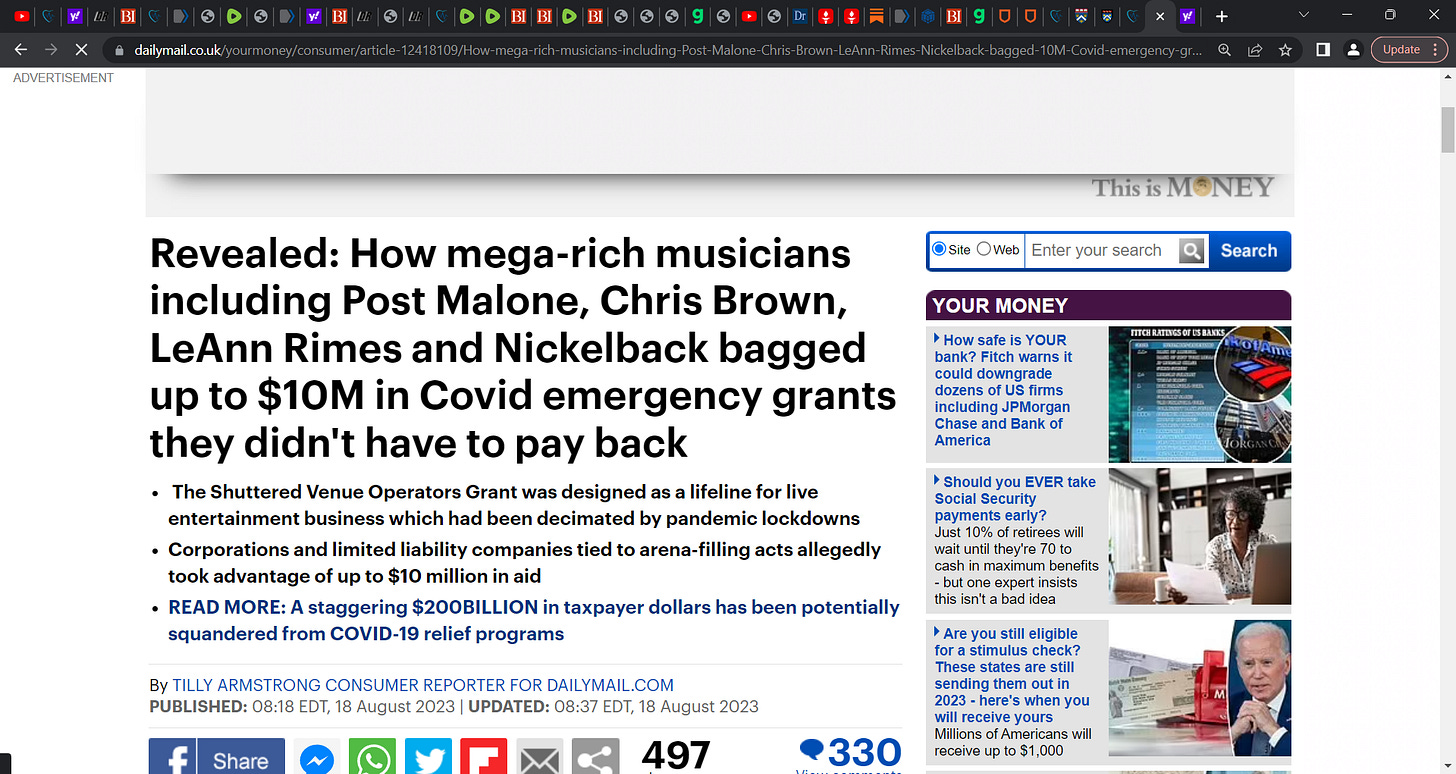
Task: Select the Site search radio button
Action: click(939, 249)
